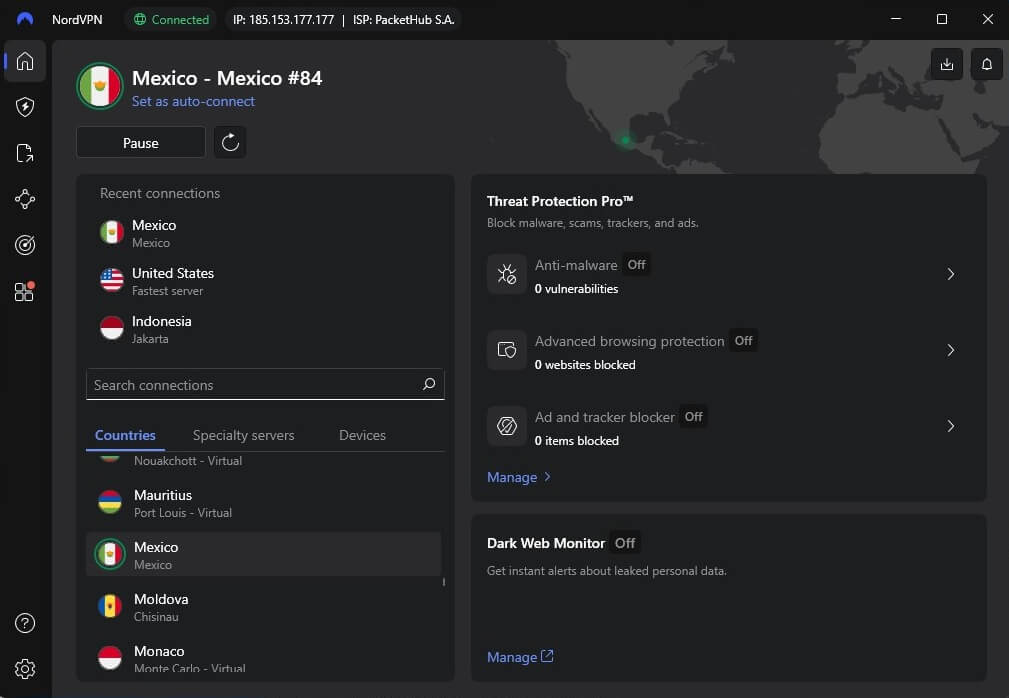
Task: Select Monaco in the country list
Action: click(264, 658)
